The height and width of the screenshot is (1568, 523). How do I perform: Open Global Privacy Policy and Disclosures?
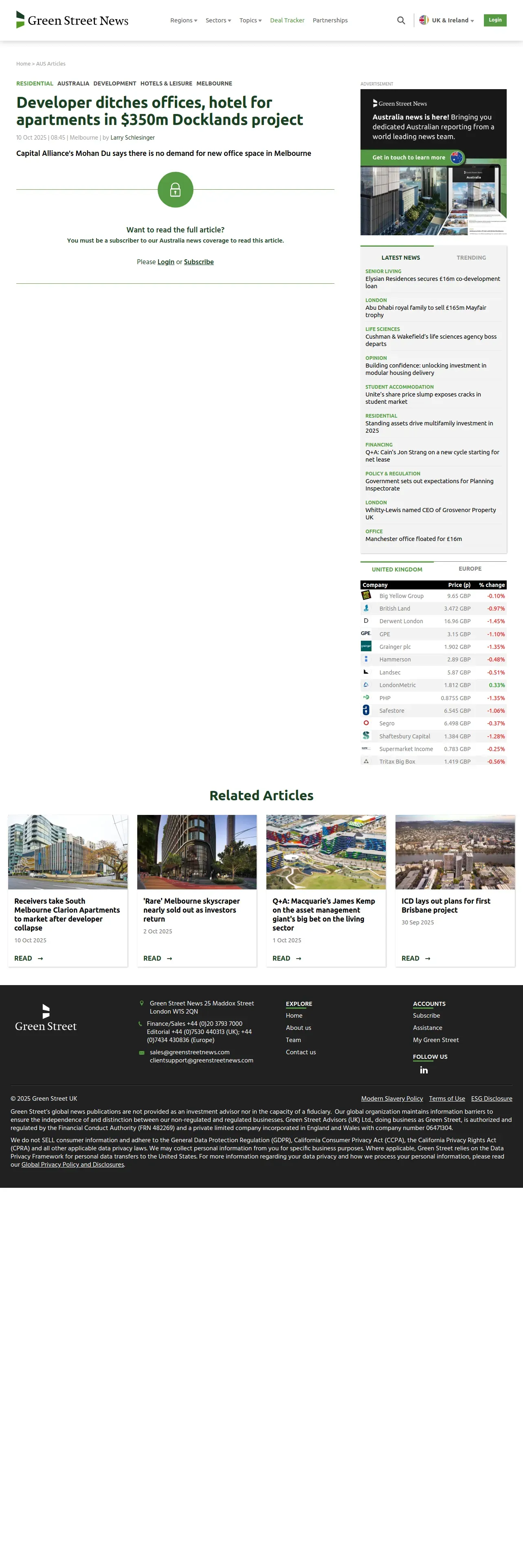point(73,1165)
